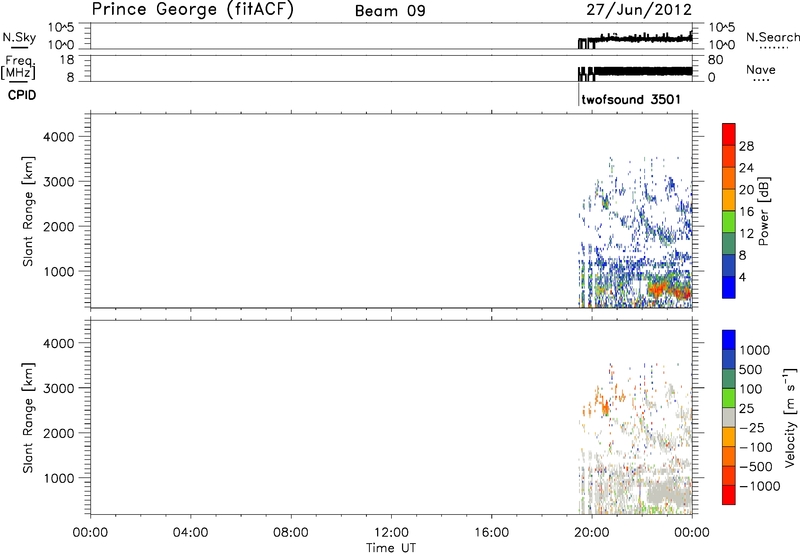Pick the Power colorbar segment between 24 and 28
The height and width of the screenshot is (554, 800).
(x=729, y=156)
